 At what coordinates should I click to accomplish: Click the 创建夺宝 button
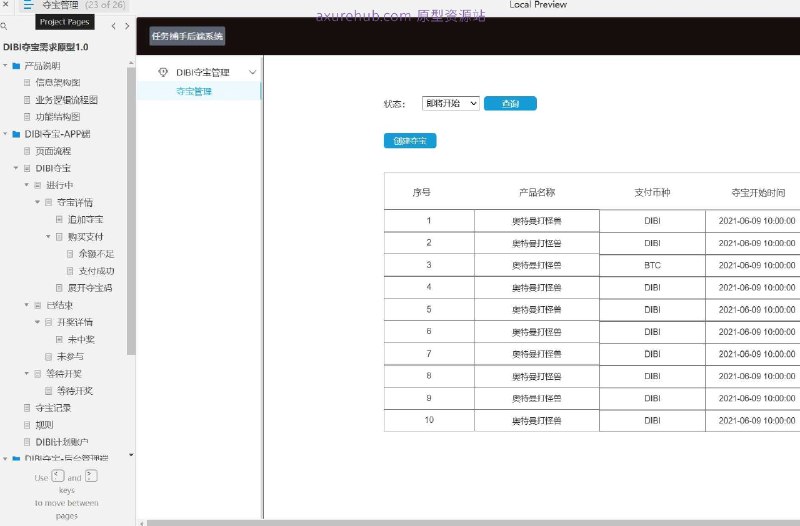pyautogui.click(x=410, y=141)
